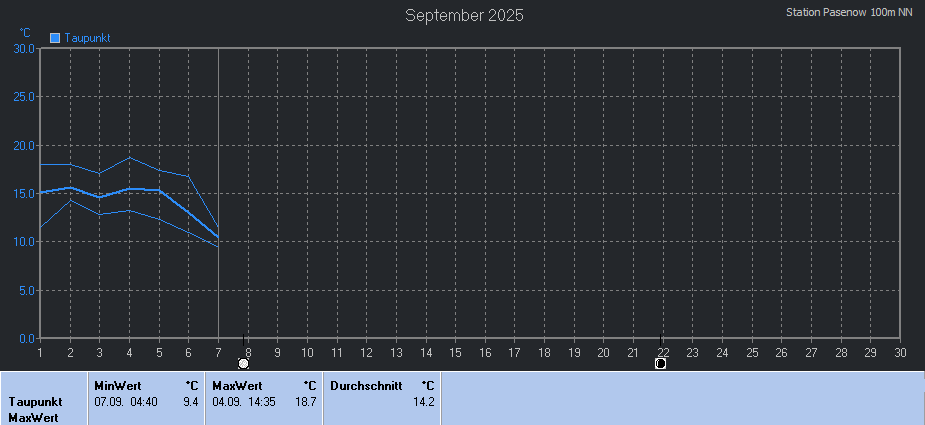Click the average value 14.2

(x=424, y=402)
